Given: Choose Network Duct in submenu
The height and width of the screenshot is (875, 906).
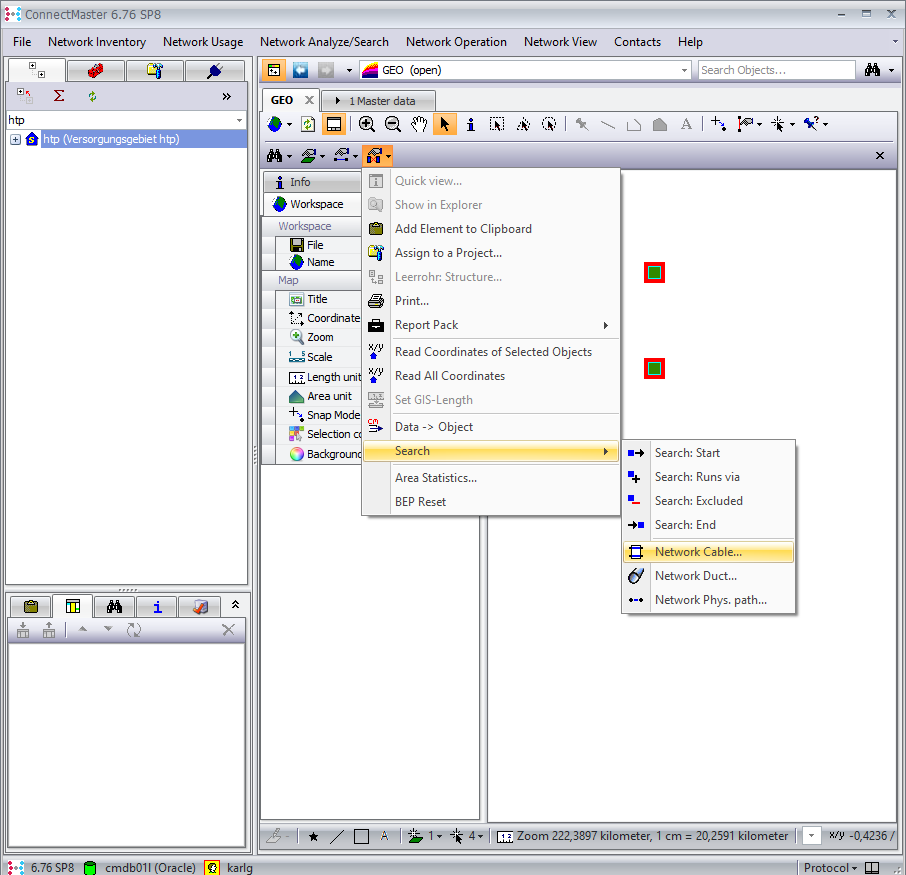Looking at the screenshot, I should coord(708,576).
